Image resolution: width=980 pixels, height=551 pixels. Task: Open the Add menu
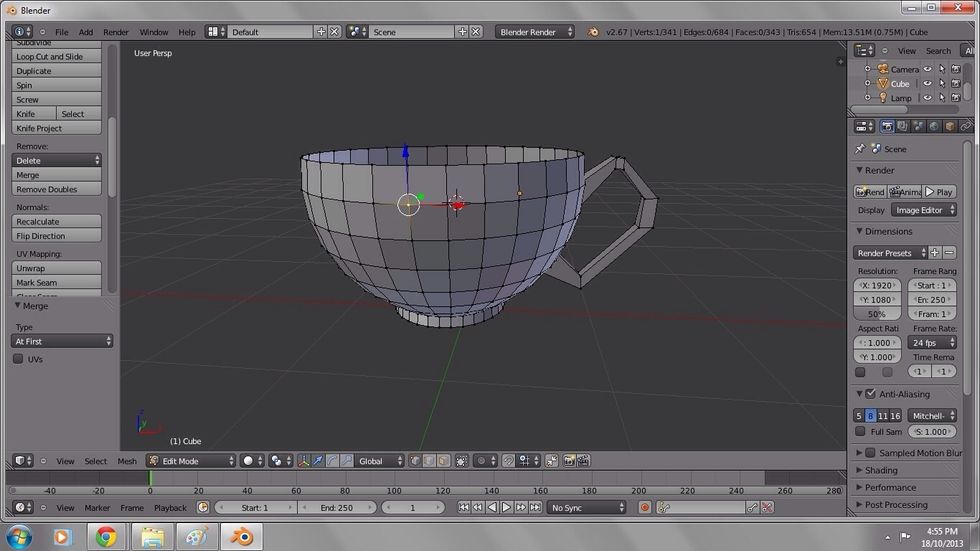point(86,32)
